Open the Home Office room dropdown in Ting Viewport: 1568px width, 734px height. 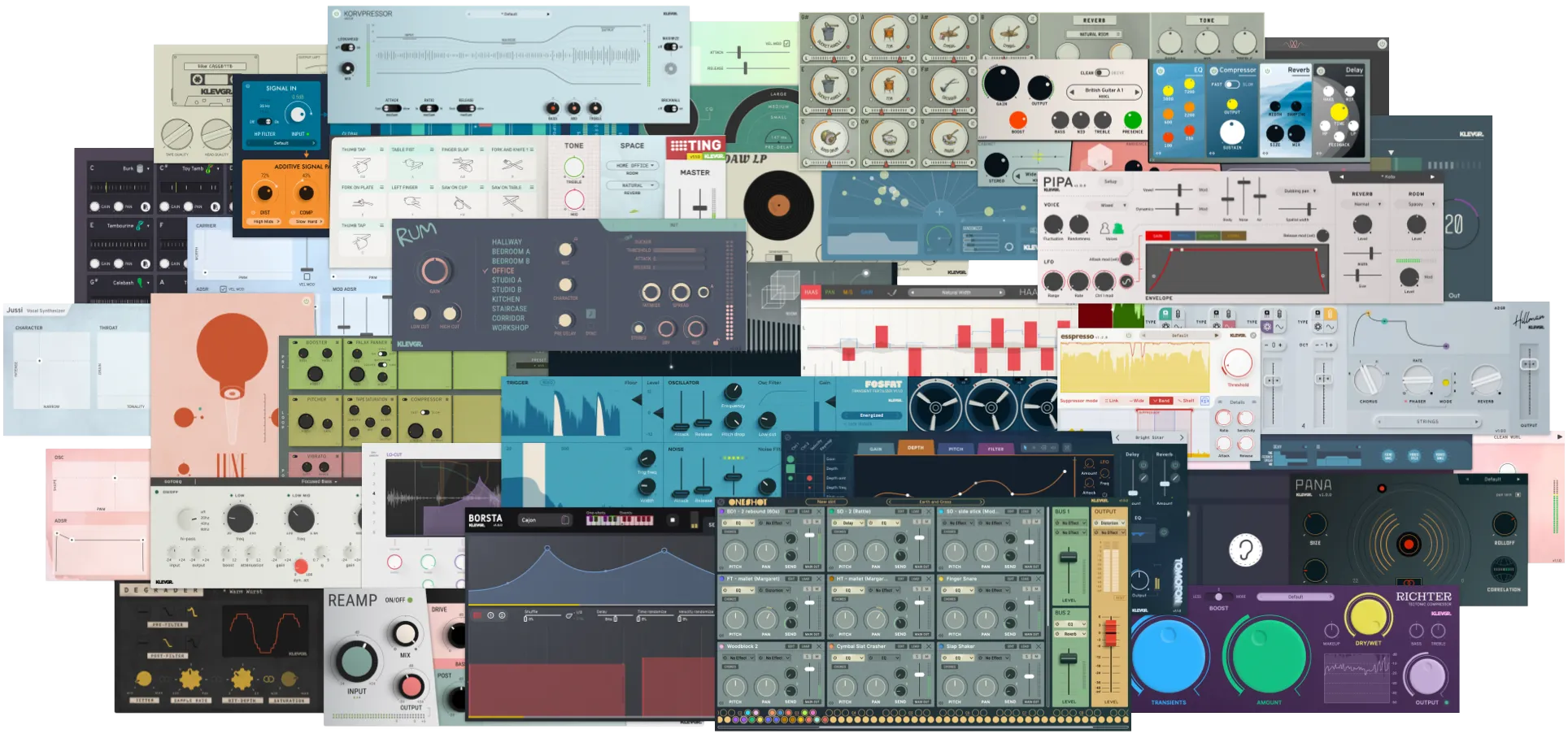pyautogui.click(x=632, y=166)
